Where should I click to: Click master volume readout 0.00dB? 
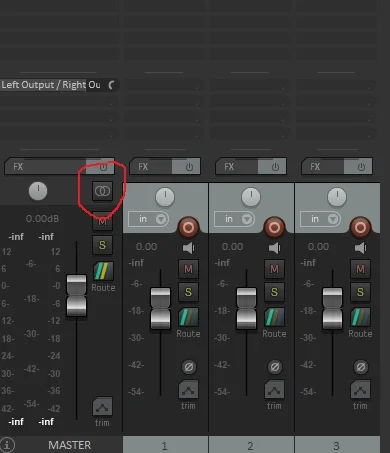pos(42,219)
